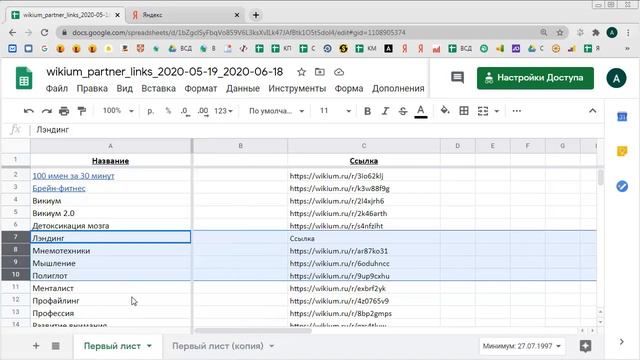Click the Undo icon in toolbar

29,111
